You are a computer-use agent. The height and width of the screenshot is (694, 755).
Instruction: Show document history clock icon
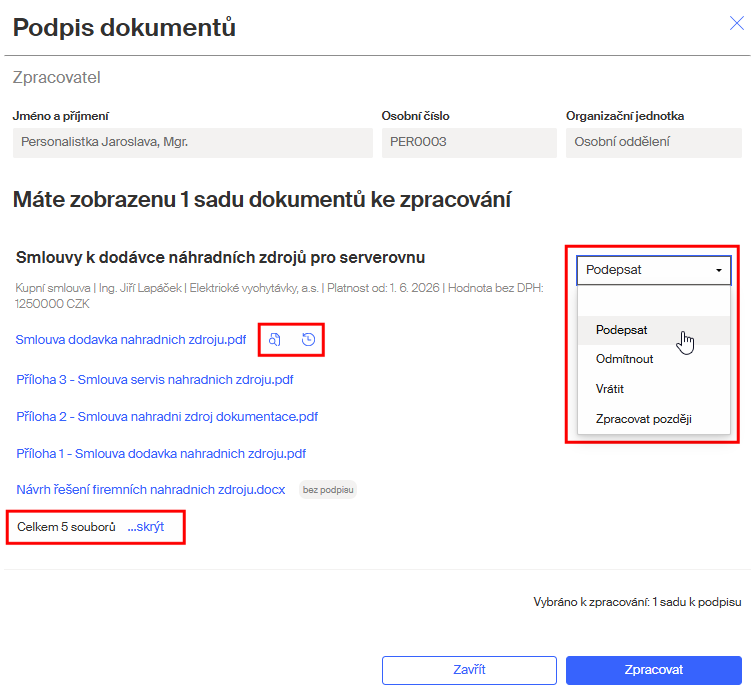click(308, 340)
